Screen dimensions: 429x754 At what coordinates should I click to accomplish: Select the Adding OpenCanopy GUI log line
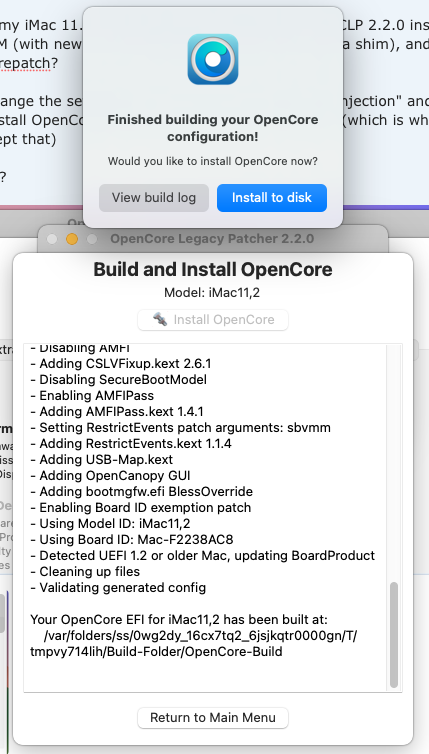(x=110, y=475)
